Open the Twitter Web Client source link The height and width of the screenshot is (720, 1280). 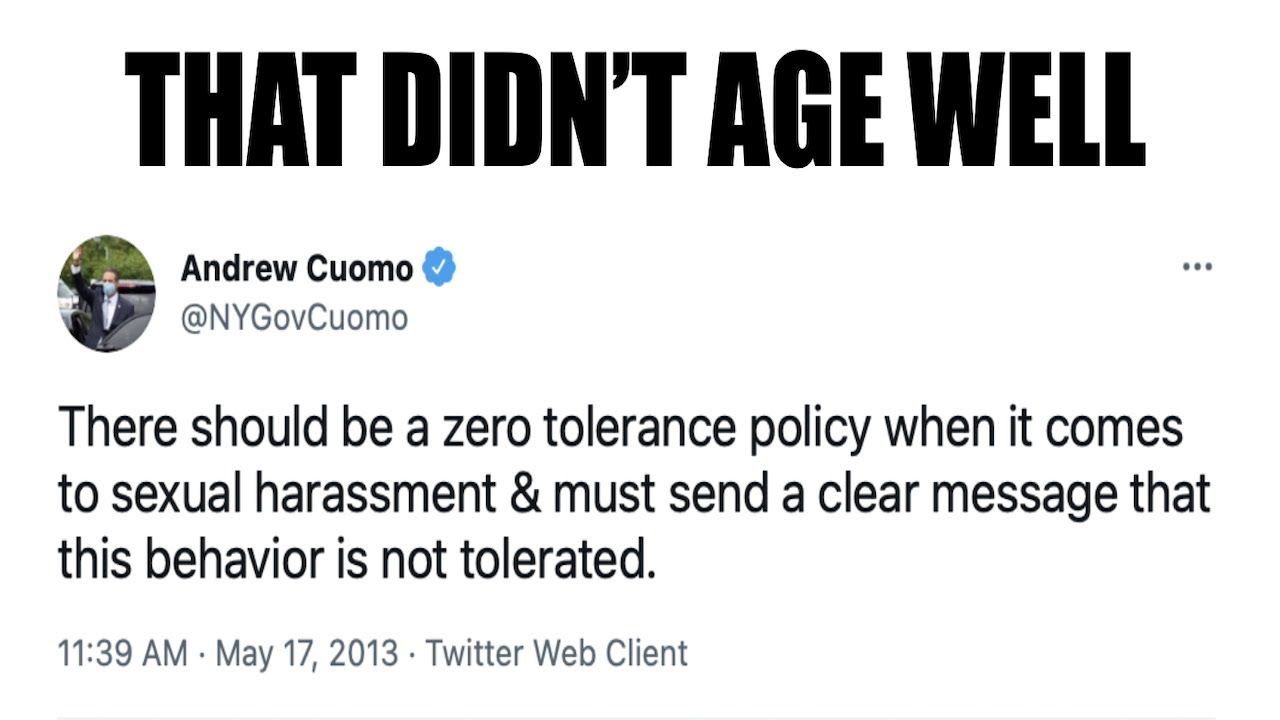557,653
